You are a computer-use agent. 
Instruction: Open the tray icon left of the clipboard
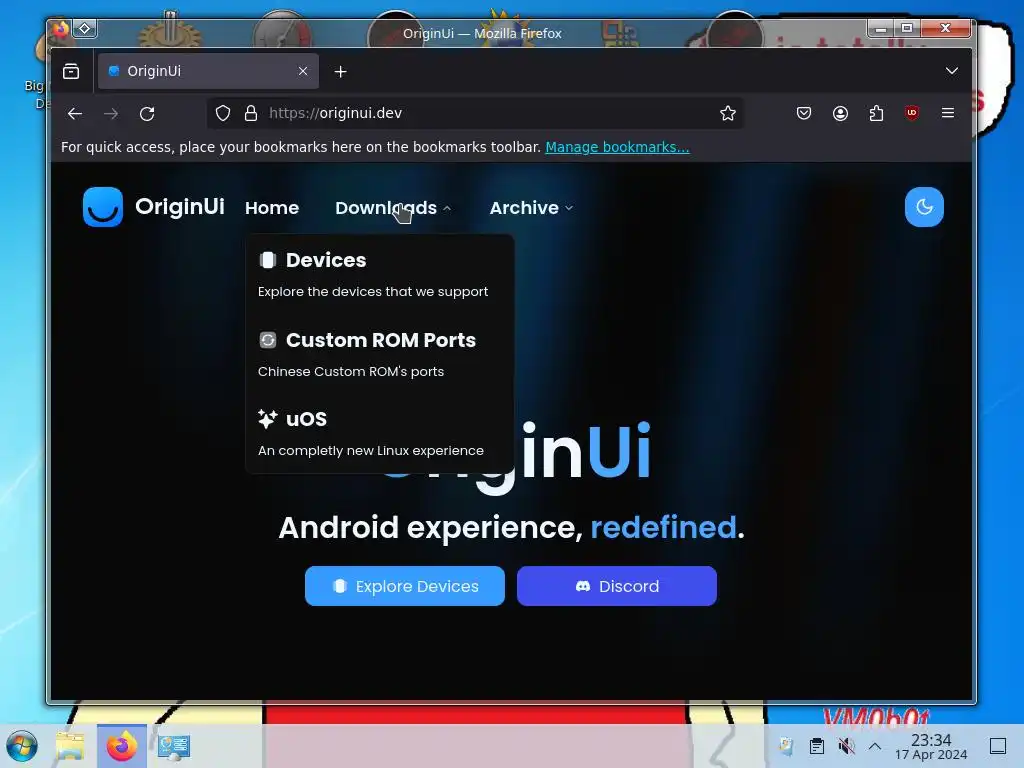point(786,746)
